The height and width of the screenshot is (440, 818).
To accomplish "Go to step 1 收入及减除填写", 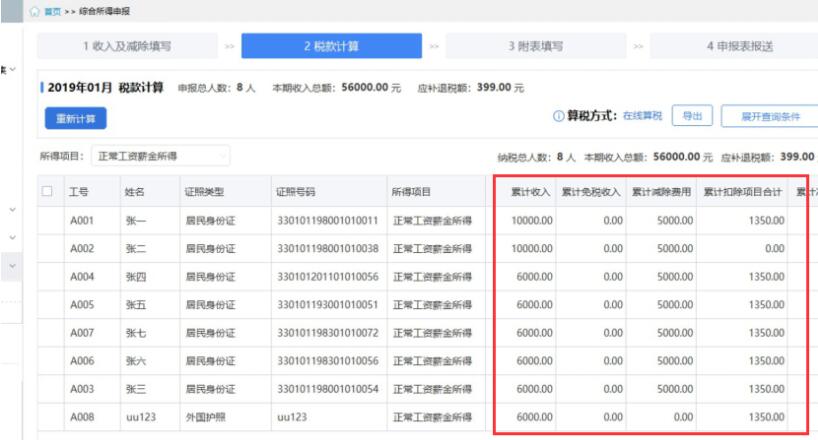I will point(127,46).
